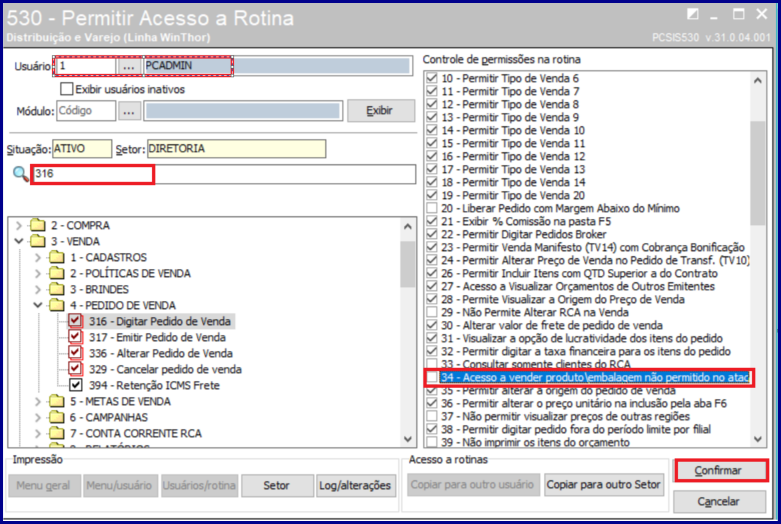Click the Situação field showing ATIVO

tap(82, 149)
